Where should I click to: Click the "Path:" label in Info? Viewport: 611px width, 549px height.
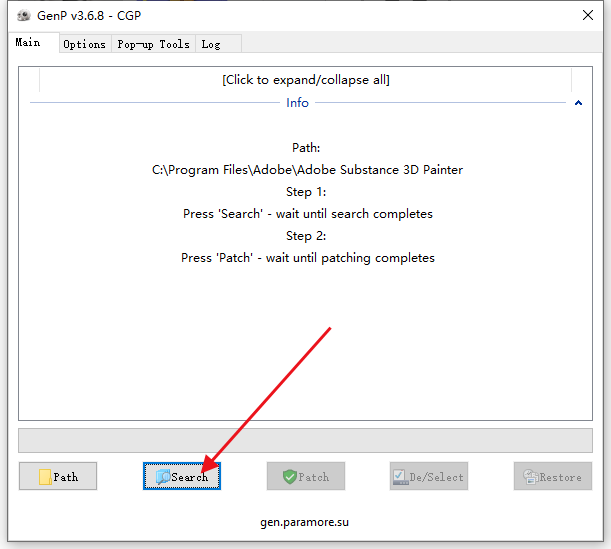(x=306, y=148)
